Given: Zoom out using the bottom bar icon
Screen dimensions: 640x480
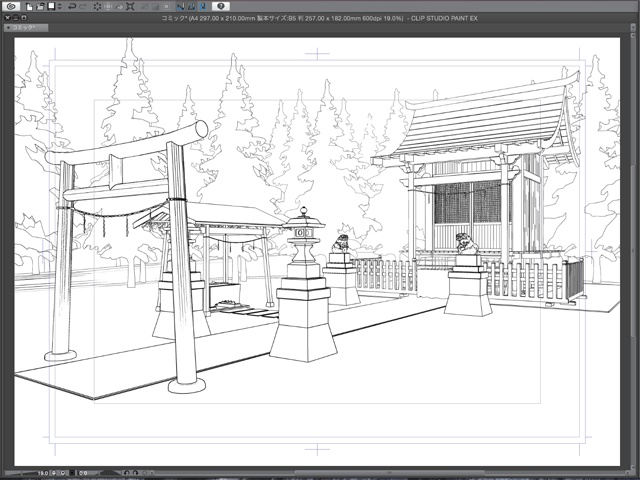Looking at the screenshot, I should tap(54, 473).
